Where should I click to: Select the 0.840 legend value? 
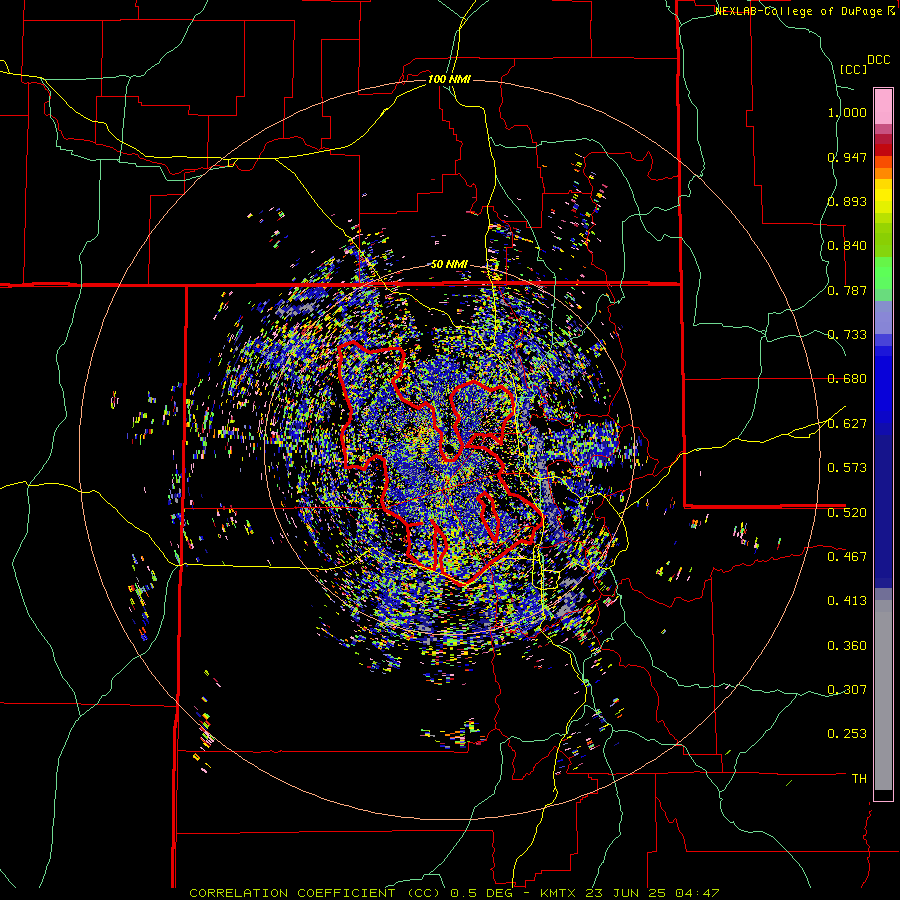click(847, 246)
